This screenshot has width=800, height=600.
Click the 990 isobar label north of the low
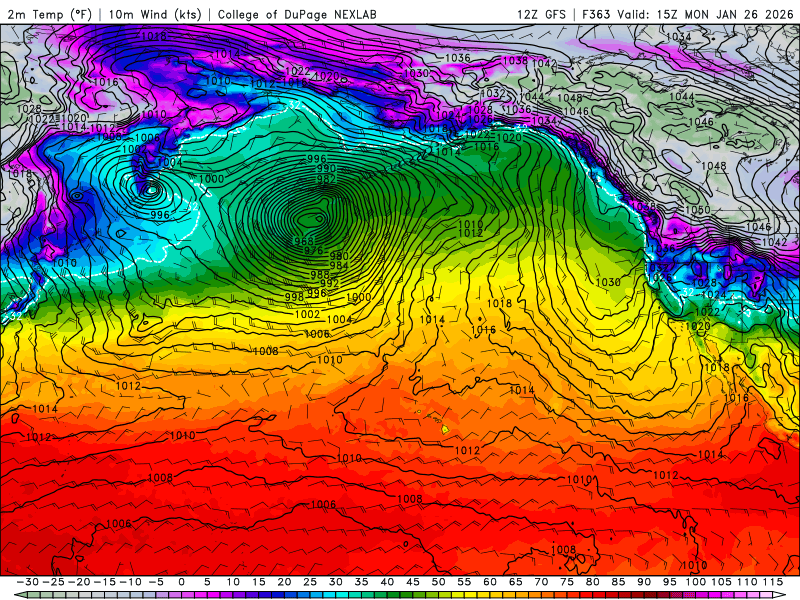tap(327, 168)
